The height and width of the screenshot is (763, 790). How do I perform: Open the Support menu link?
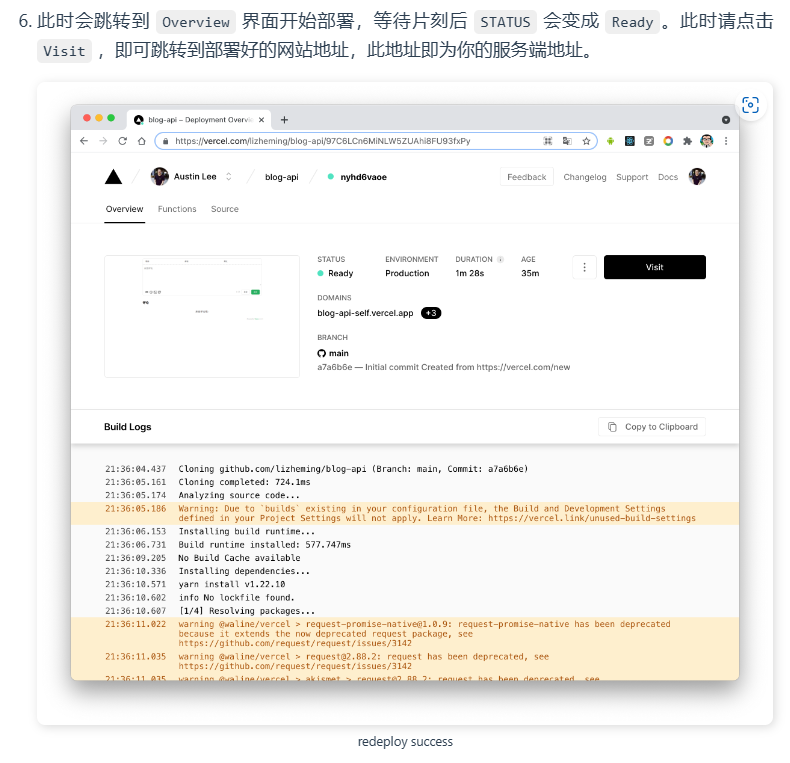(x=632, y=177)
